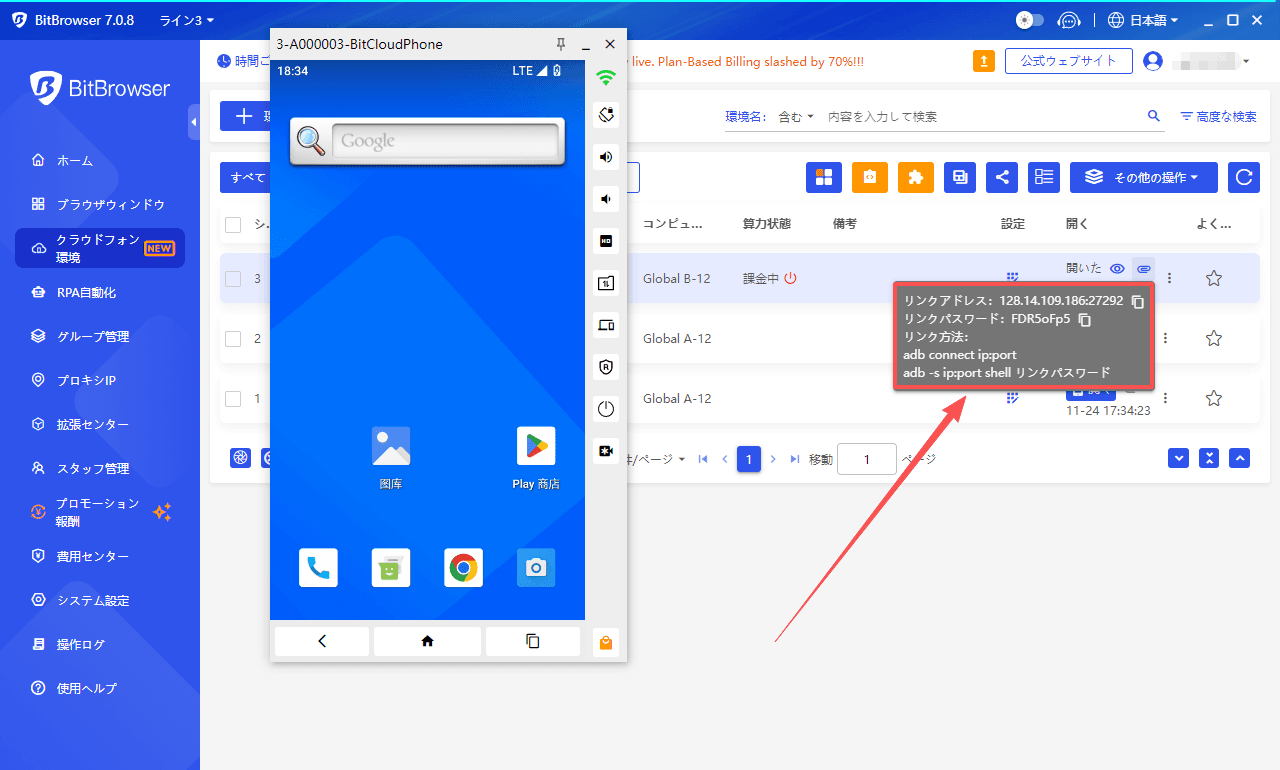
Task: Click the power icon in phone sidebar
Action: (x=606, y=409)
